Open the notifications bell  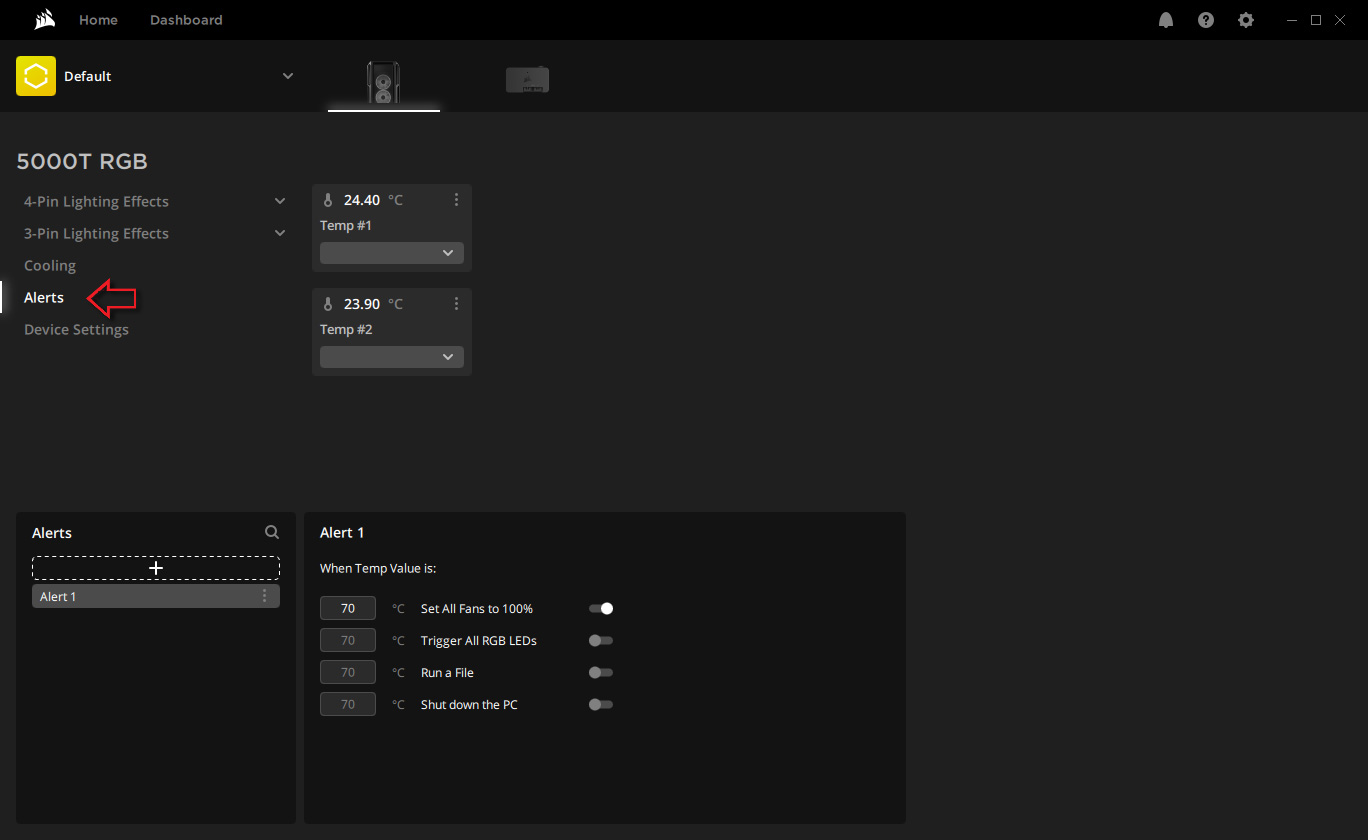point(1166,20)
